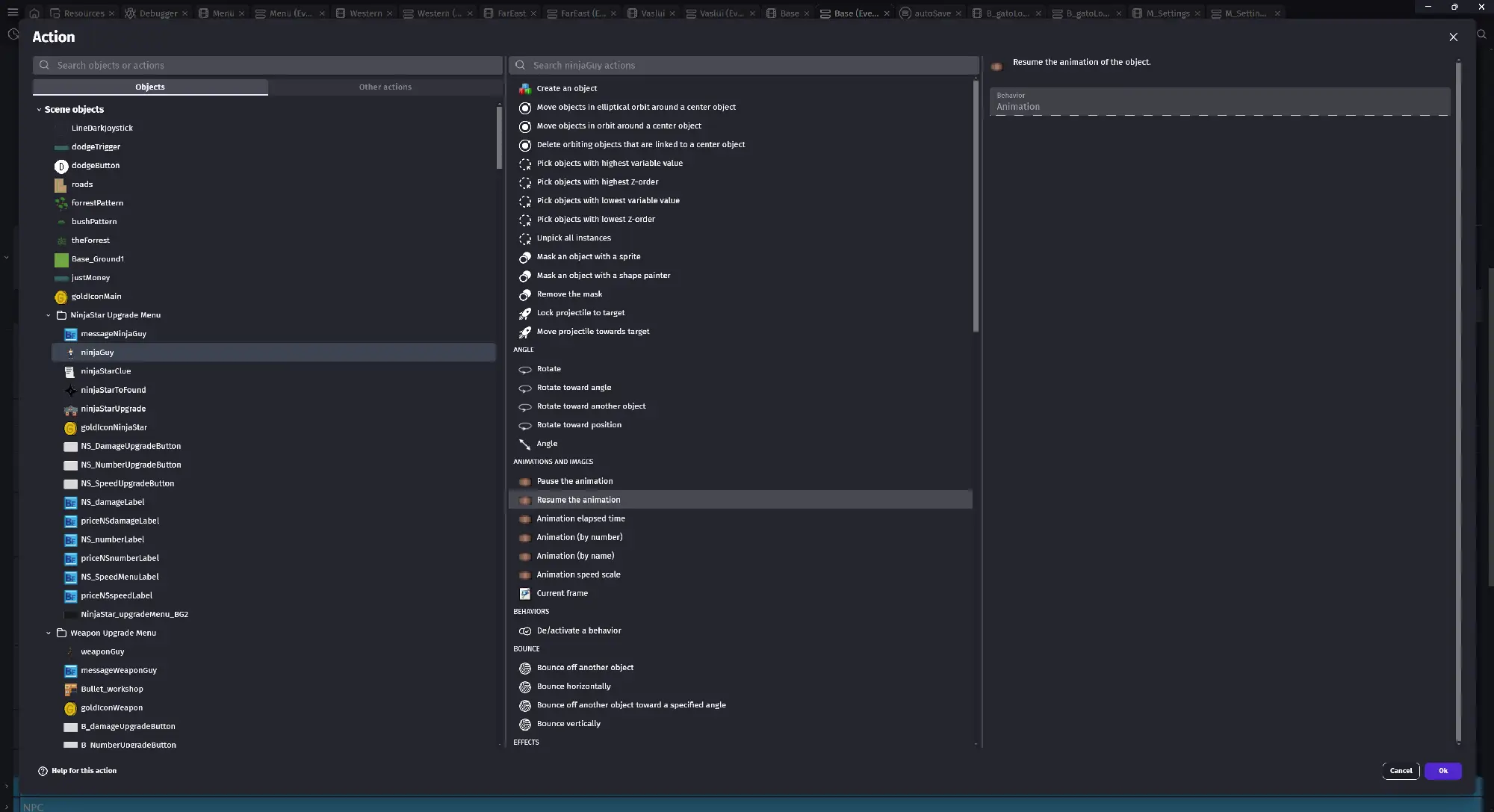This screenshot has height=812, width=1494.
Task: Confirm with the Ok button
Action: [1442, 771]
